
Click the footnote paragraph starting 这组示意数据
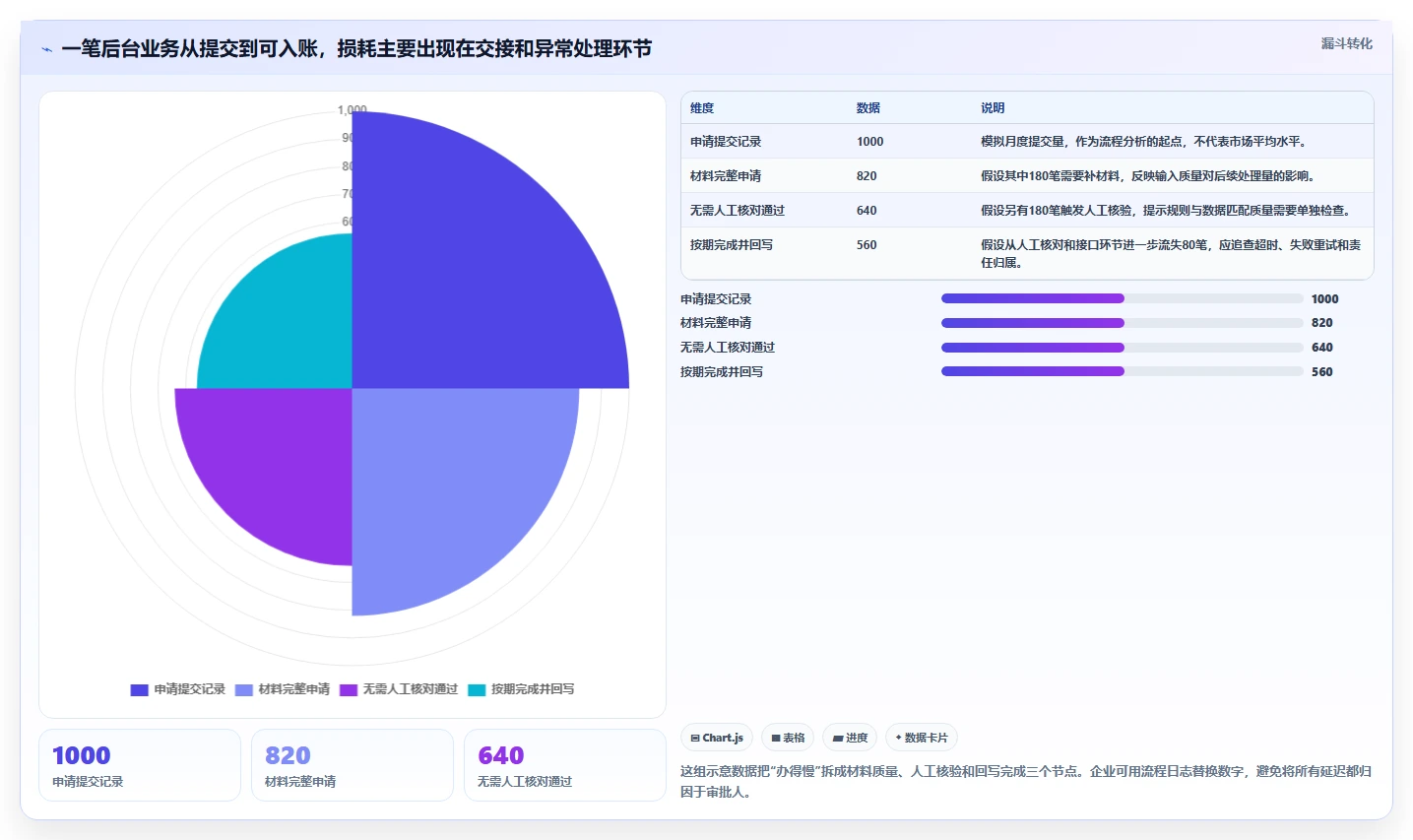1026,782
